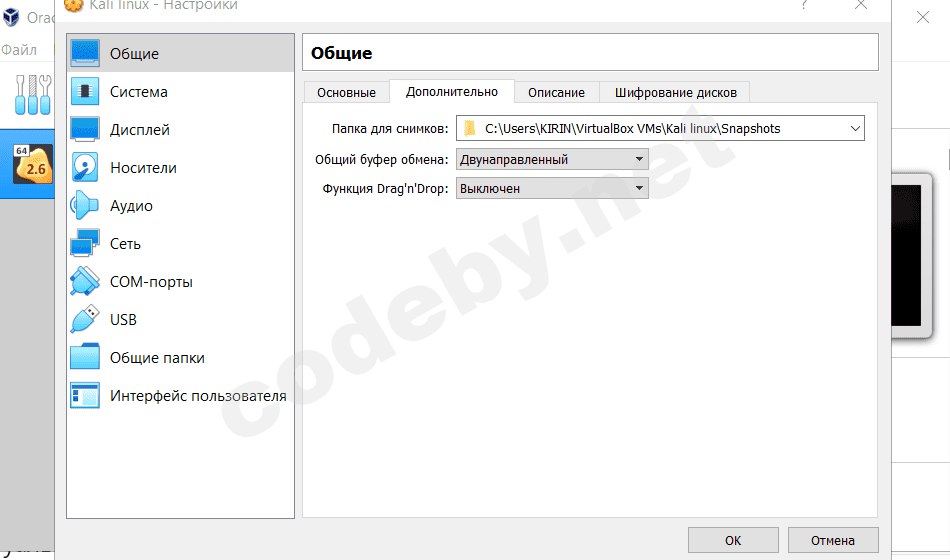
Task: Confirm settings with the ОК button
Action: (x=733, y=540)
